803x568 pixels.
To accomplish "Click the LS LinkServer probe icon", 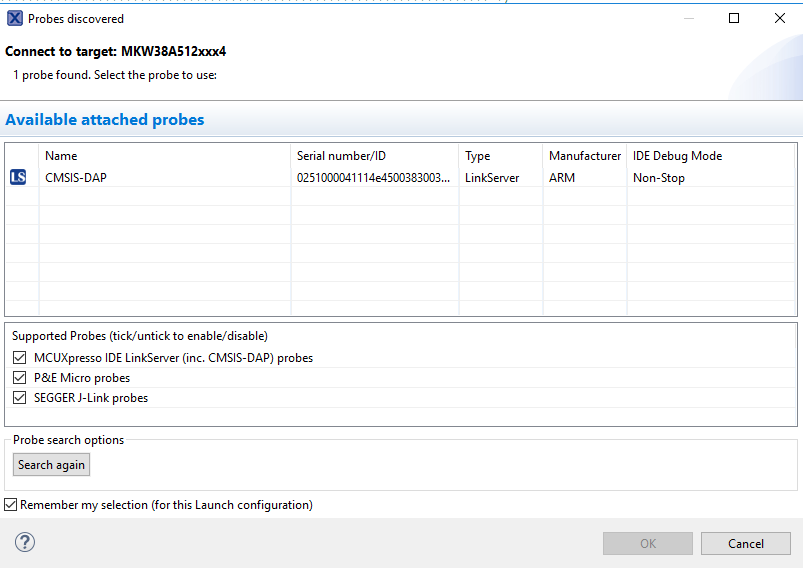I will [18, 178].
